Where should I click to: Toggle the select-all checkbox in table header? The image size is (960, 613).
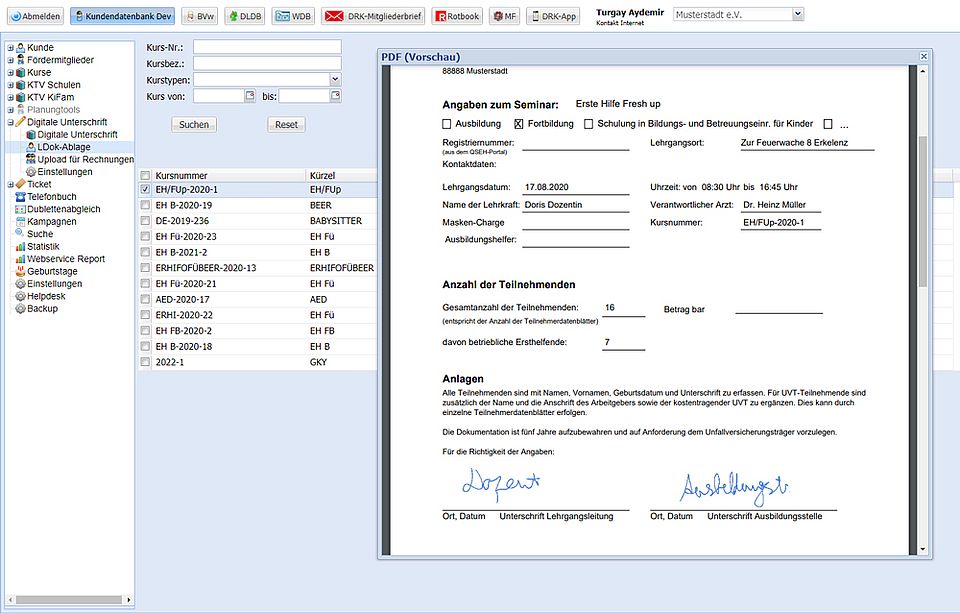tap(145, 175)
